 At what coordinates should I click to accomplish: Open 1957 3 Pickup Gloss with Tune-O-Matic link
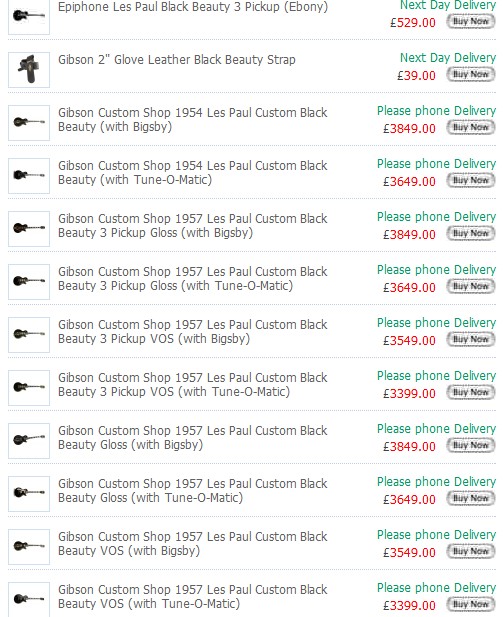tap(192, 279)
